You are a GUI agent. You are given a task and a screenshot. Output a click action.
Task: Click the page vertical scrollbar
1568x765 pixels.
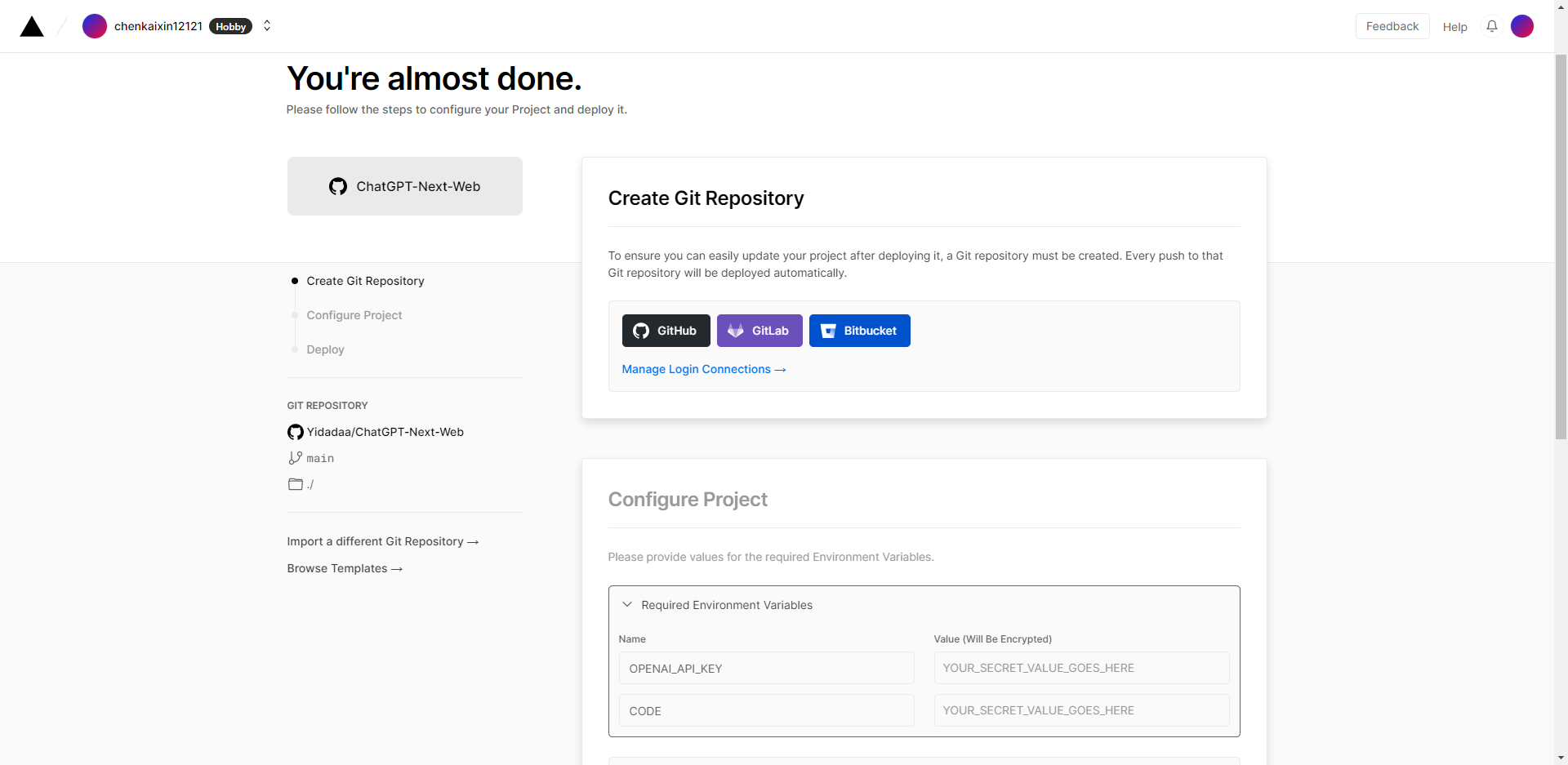pos(1561,245)
